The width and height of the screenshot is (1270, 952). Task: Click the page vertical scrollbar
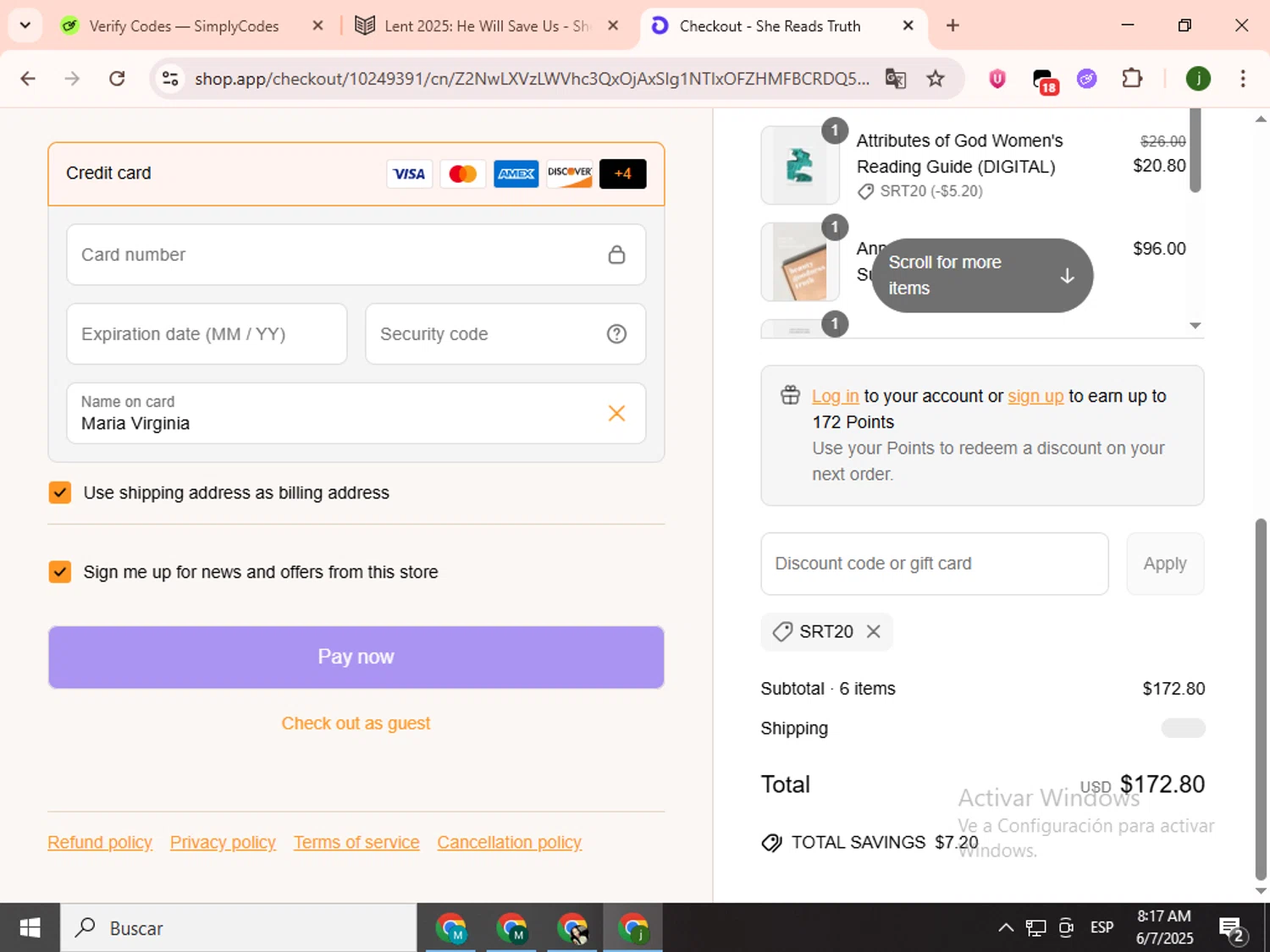click(1261, 698)
